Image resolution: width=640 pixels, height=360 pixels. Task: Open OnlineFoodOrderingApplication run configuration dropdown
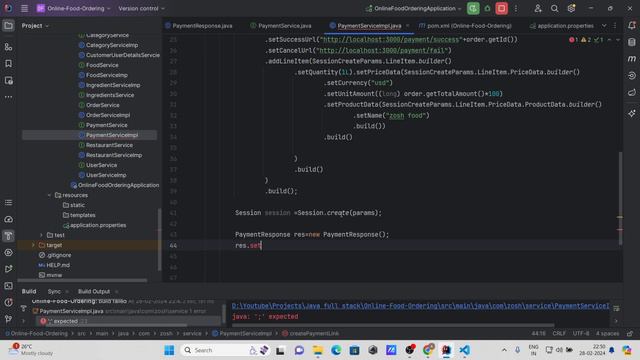pos(414,8)
